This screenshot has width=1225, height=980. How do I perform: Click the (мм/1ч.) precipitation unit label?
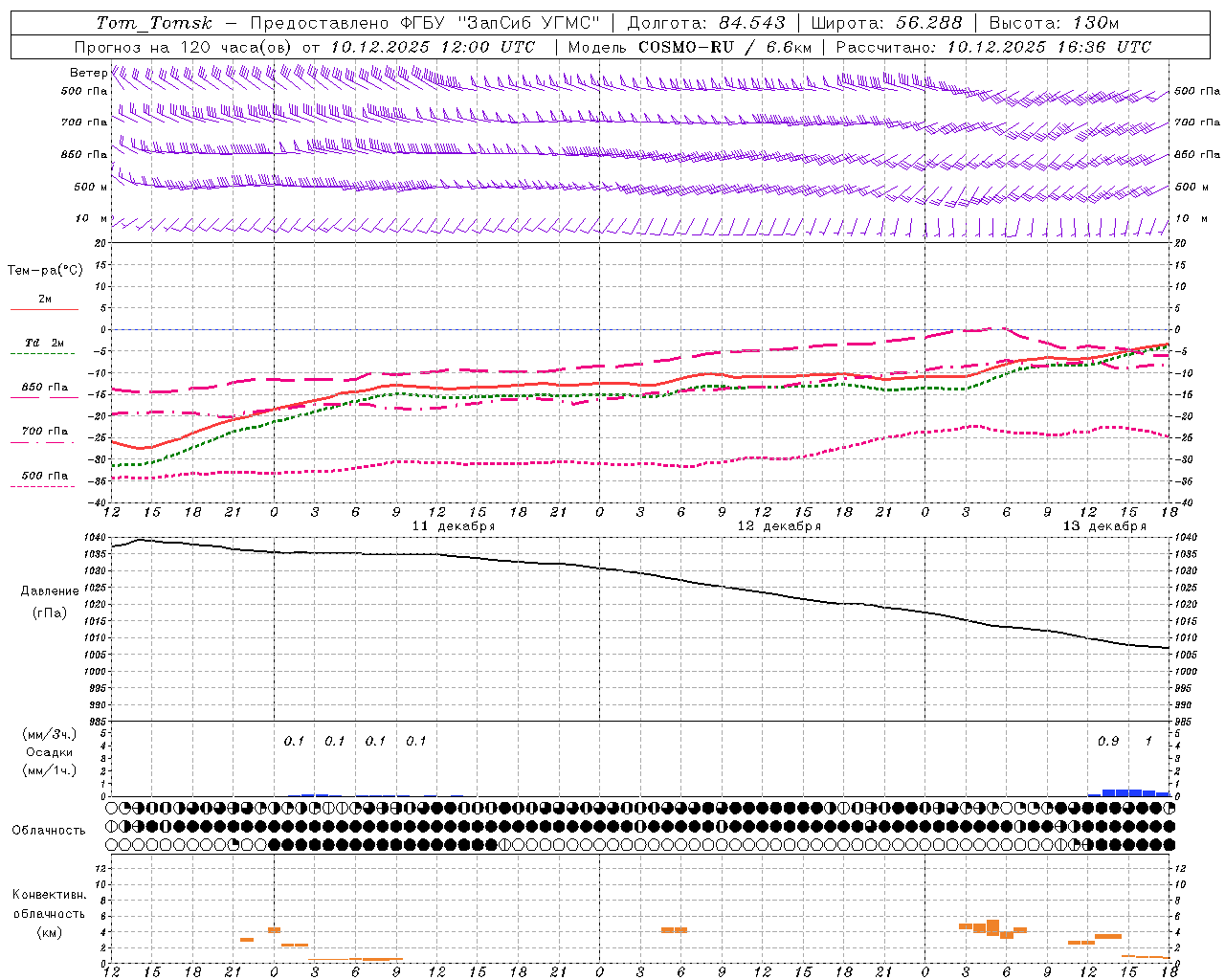49,770
